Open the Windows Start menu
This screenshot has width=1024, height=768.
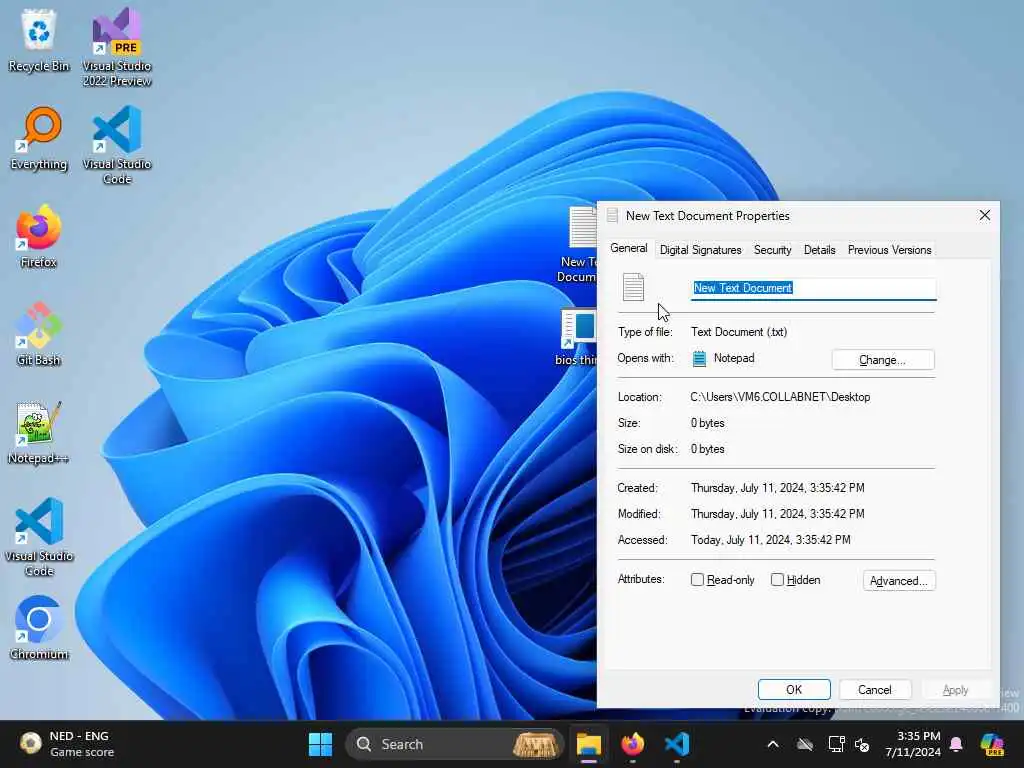coord(320,744)
